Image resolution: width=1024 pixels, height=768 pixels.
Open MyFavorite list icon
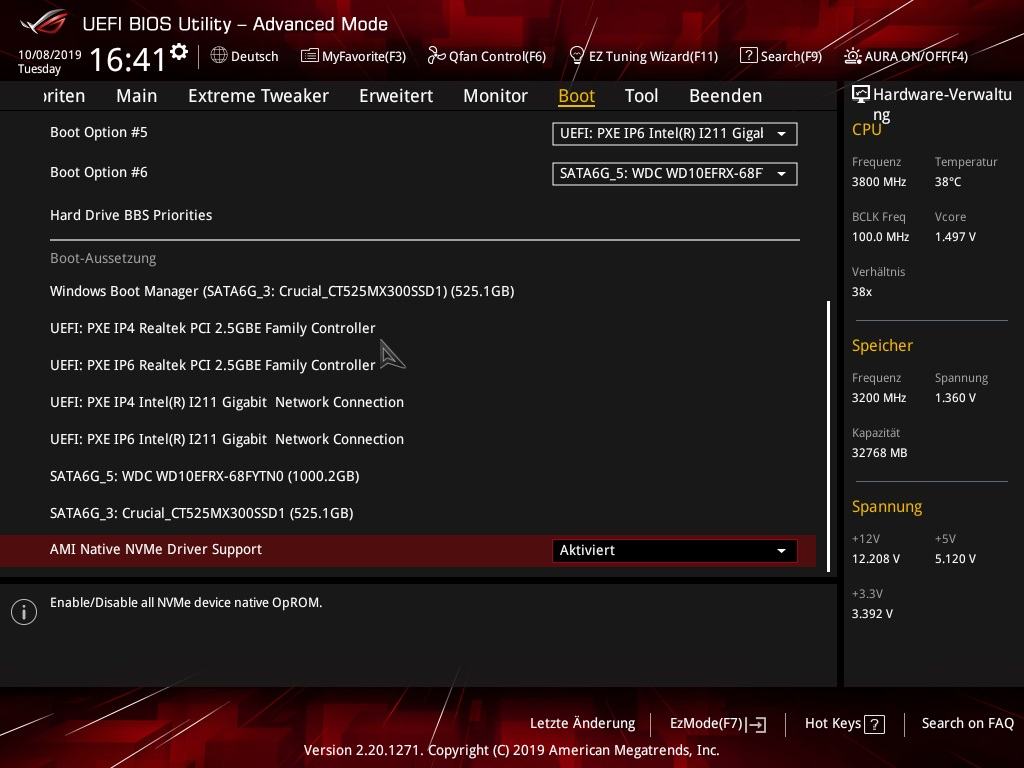(310, 56)
